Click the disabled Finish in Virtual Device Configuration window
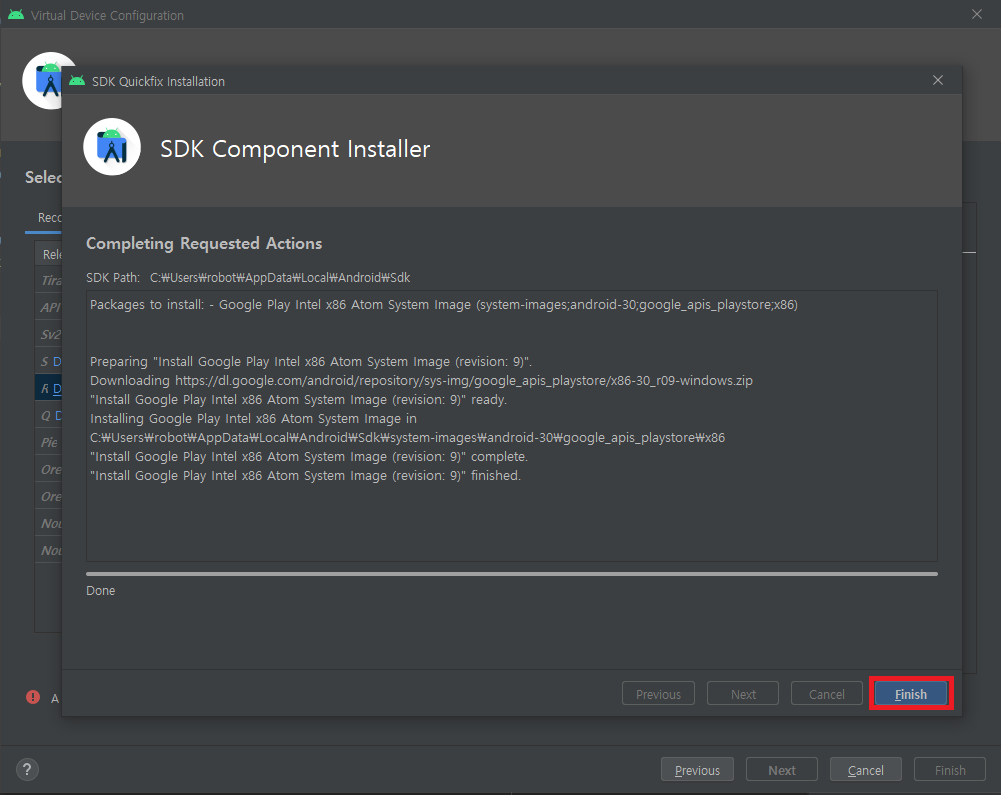The image size is (1001, 795). point(950,769)
